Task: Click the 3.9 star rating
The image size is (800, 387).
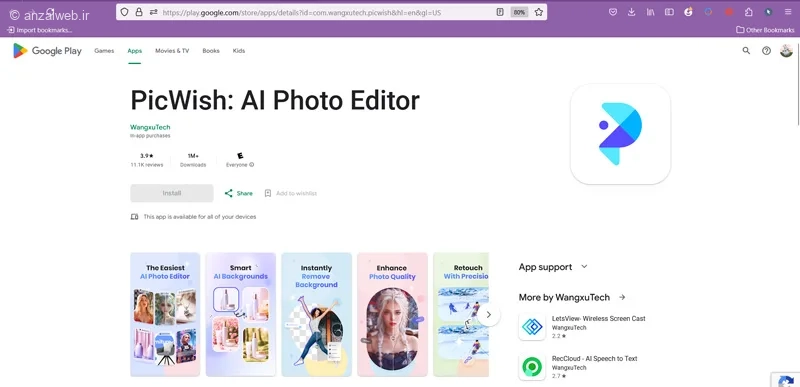Action: pyautogui.click(x=146, y=156)
